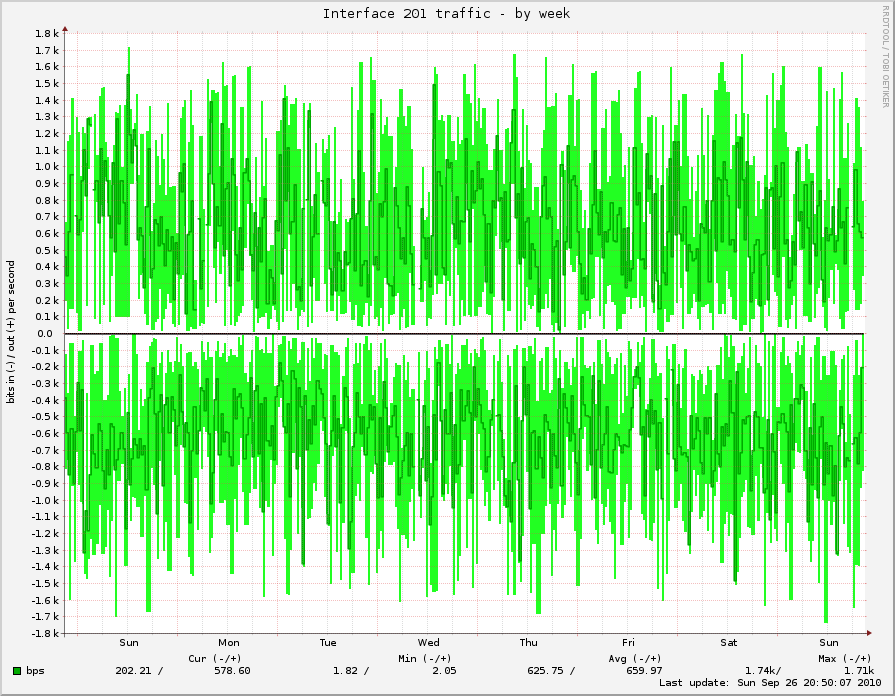Image resolution: width=895 pixels, height=696 pixels.
Task: Click the 'Sat' label on the time axis
Action: point(729,643)
